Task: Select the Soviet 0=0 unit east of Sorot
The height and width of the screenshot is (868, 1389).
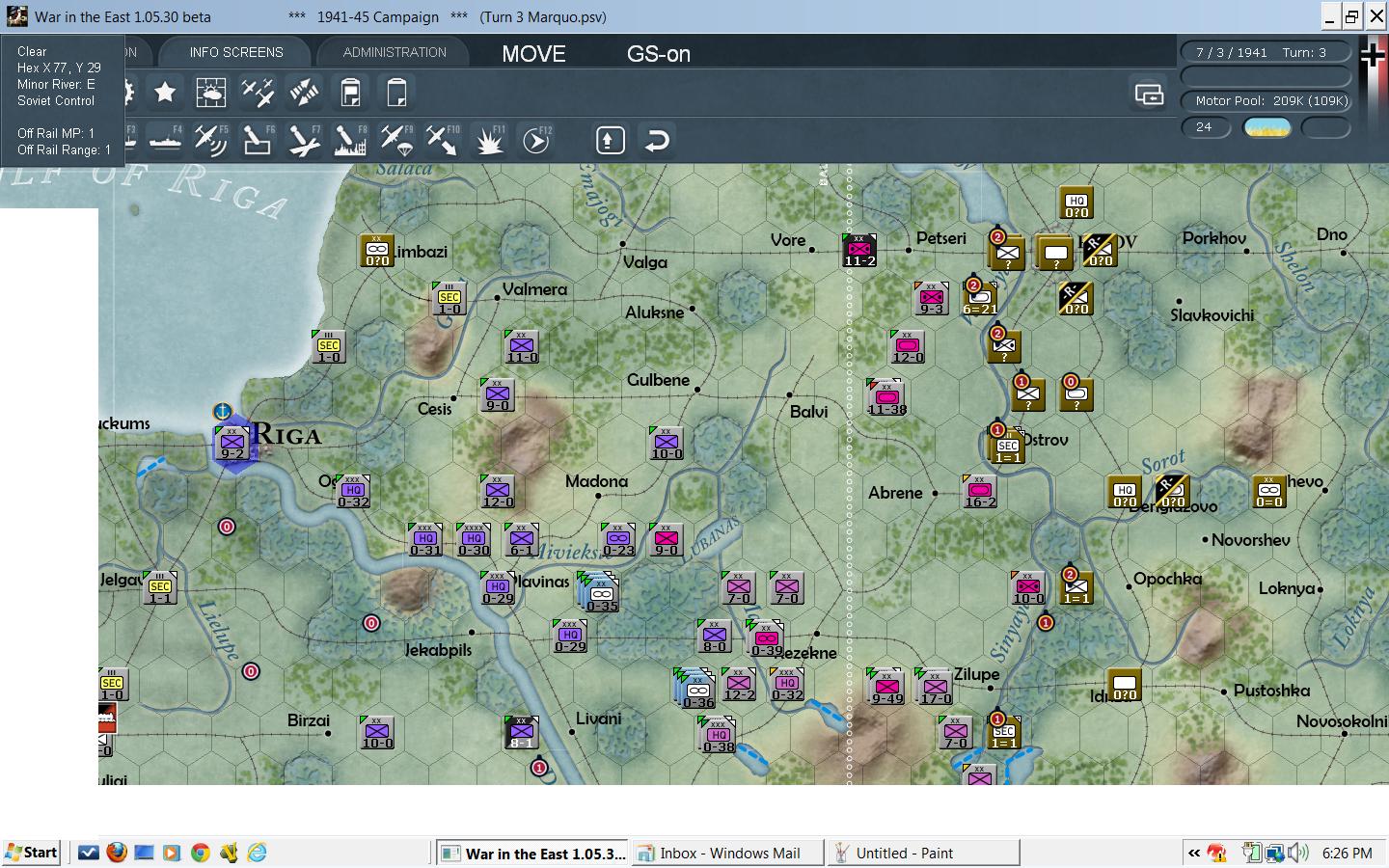Action: (1269, 491)
